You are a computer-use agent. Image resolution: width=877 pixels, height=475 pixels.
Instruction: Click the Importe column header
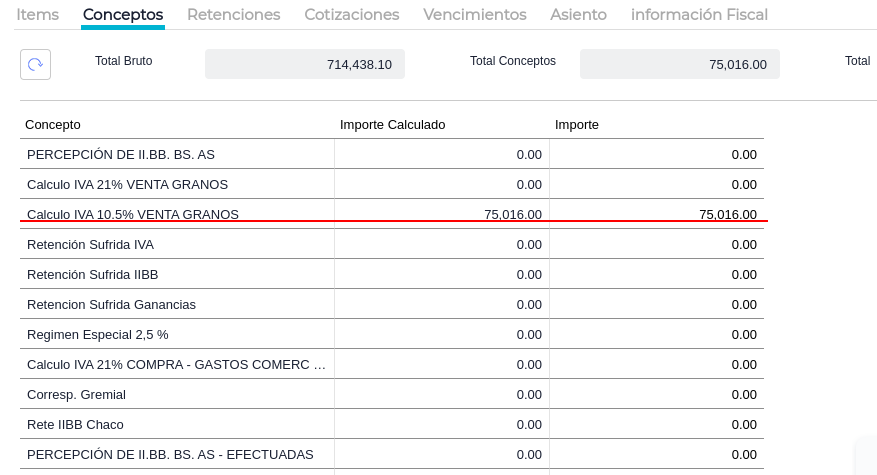pyautogui.click(x=577, y=125)
